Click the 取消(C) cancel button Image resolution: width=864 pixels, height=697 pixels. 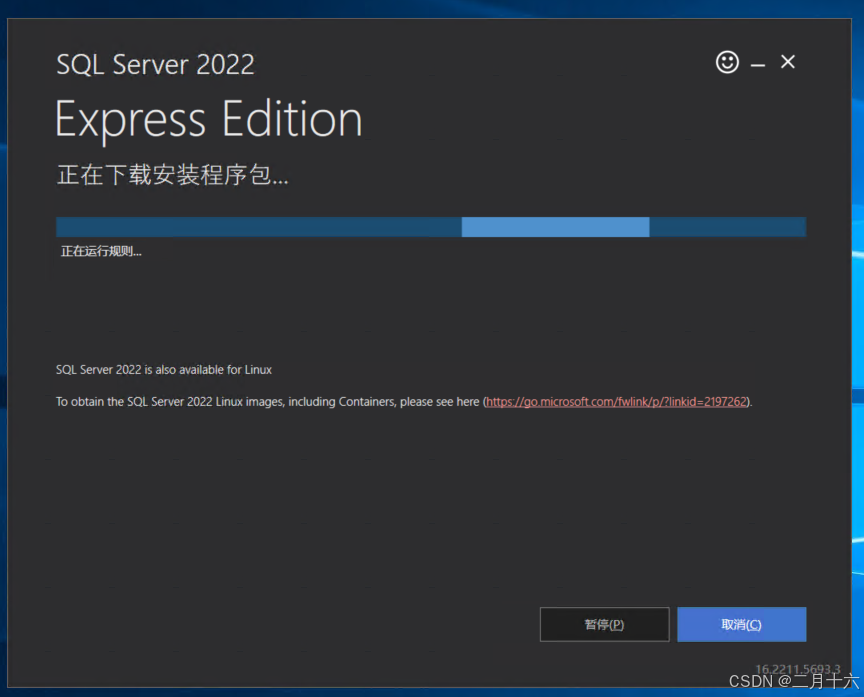tap(741, 624)
